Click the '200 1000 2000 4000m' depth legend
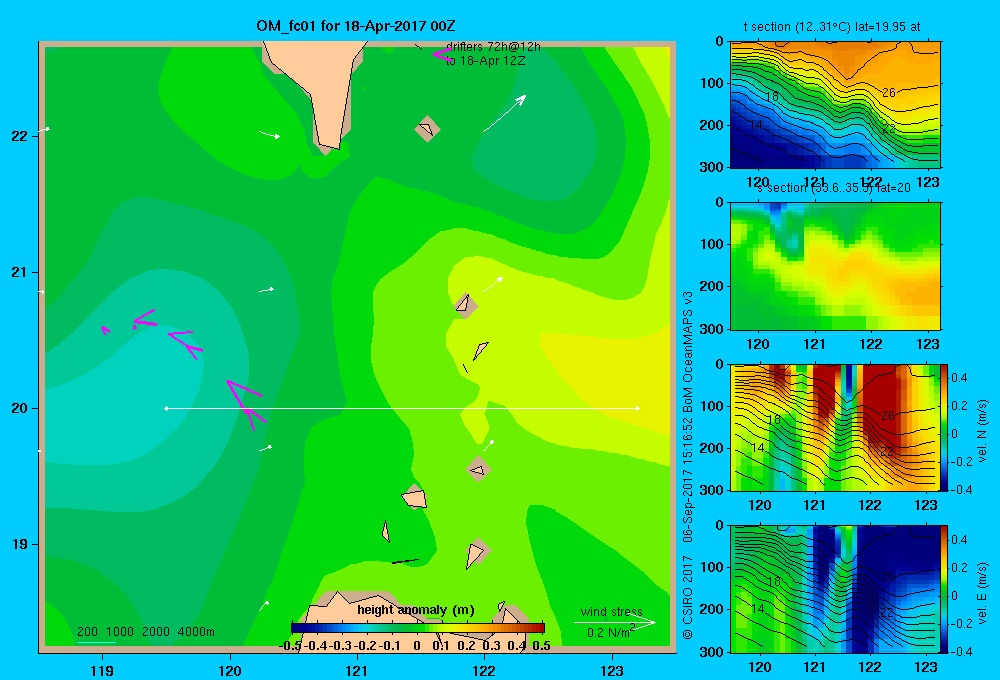1000x680 pixels. [145, 632]
